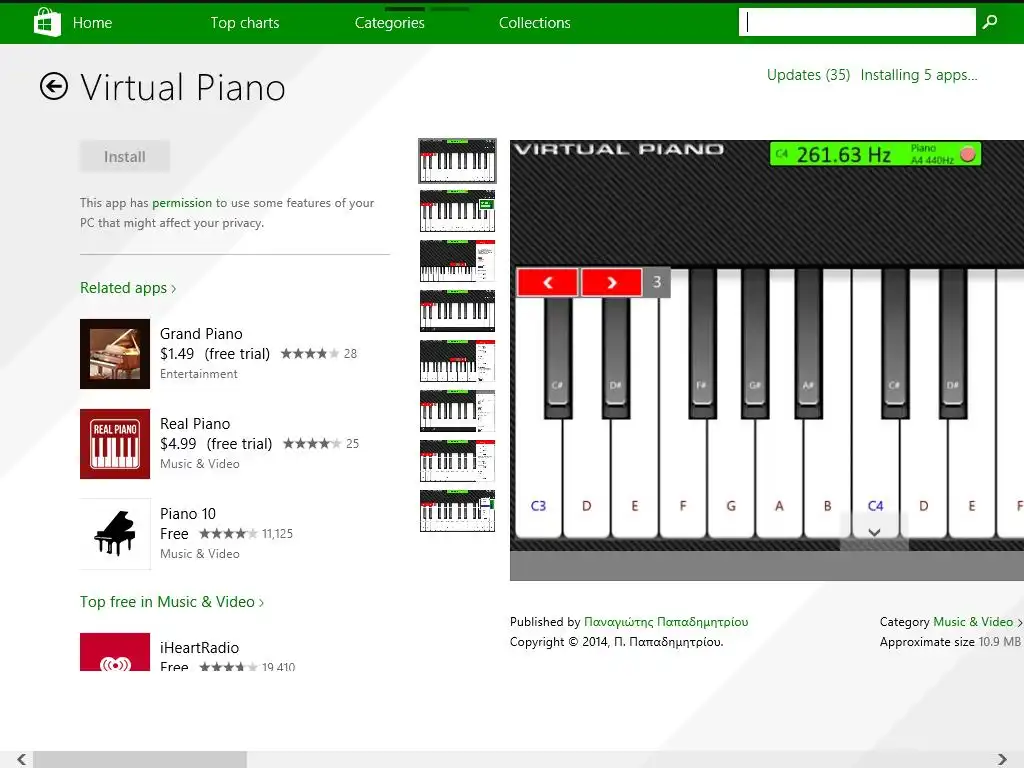Open Categories menu
Viewport: 1024px width, 768px height.
point(390,23)
